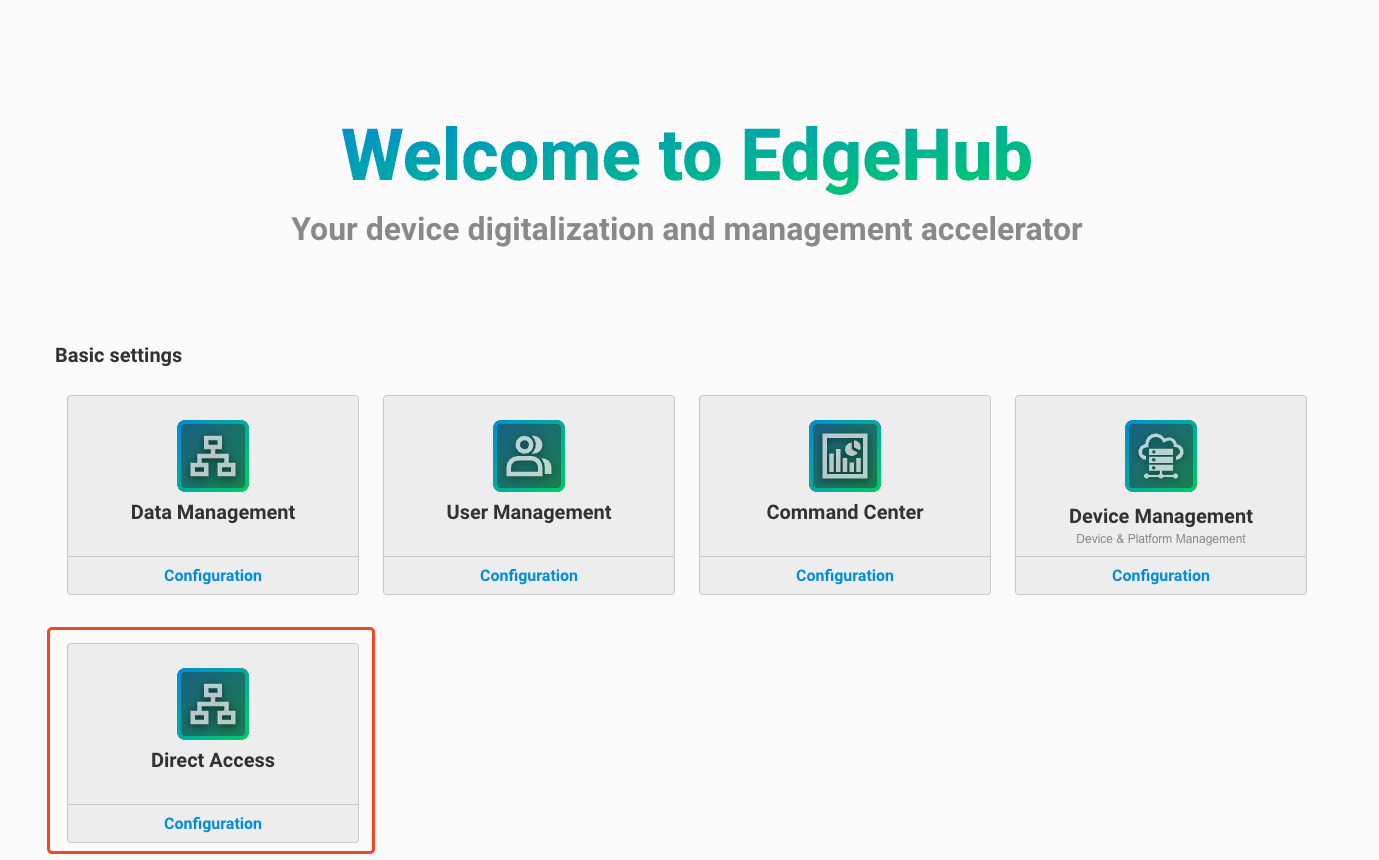Open Configuration link under Device Management
The image size is (1379, 860).
click(x=1161, y=576)
